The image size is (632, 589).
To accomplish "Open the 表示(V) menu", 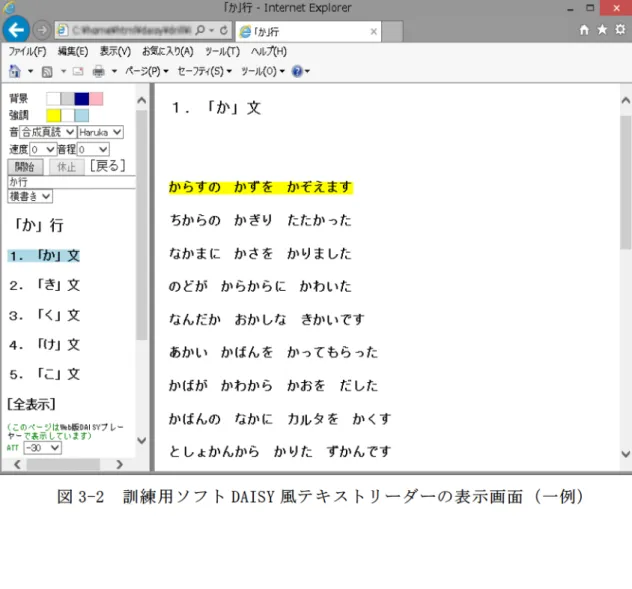I will click(115, 51).
